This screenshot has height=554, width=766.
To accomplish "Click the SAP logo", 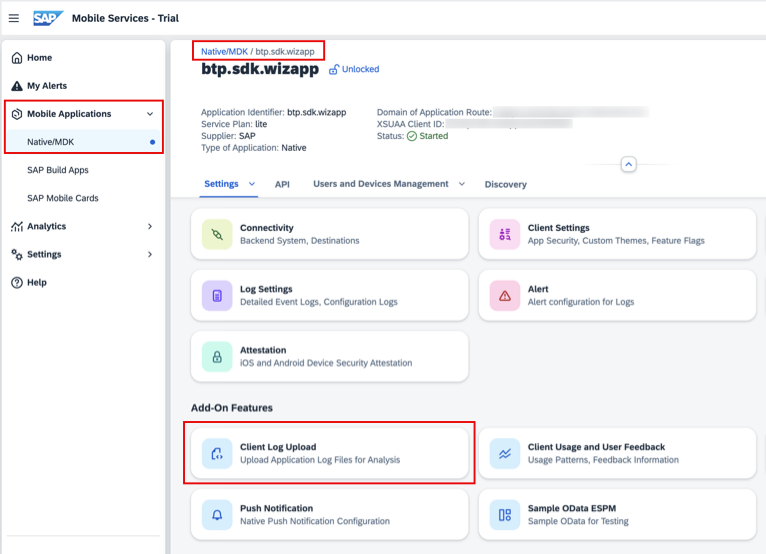I will [48, 18].
